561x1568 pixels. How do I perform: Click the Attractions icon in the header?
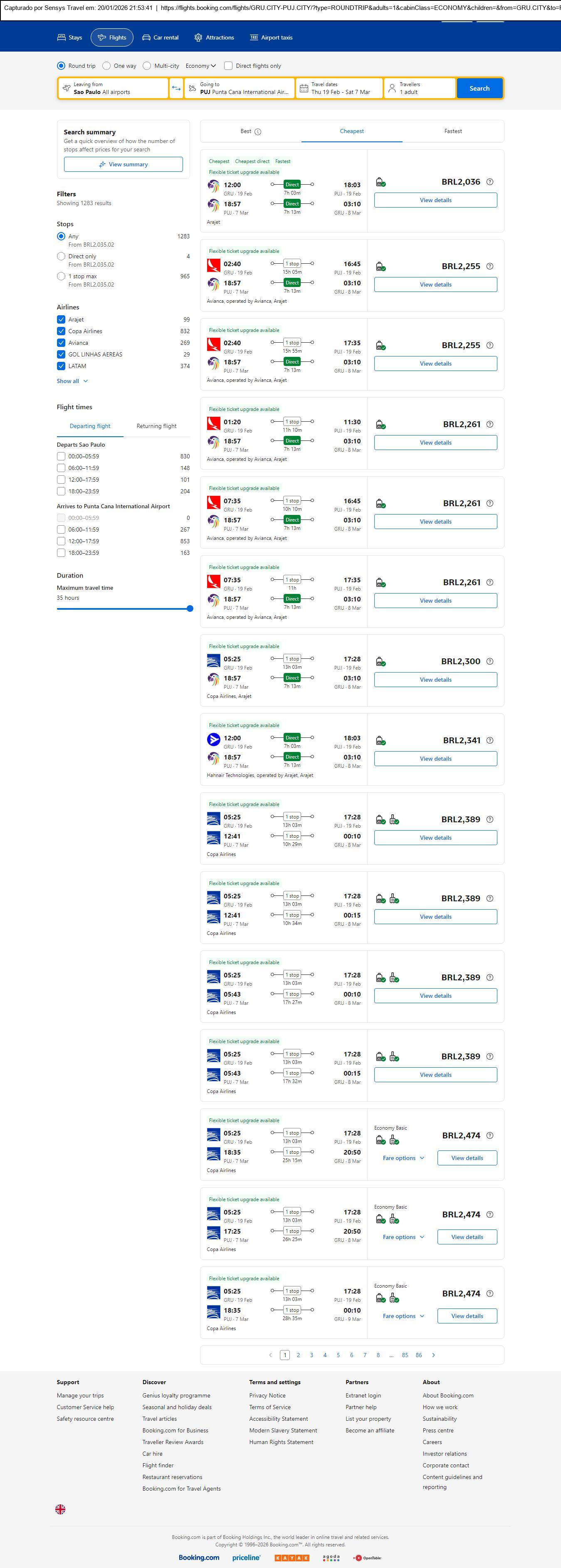198,38
